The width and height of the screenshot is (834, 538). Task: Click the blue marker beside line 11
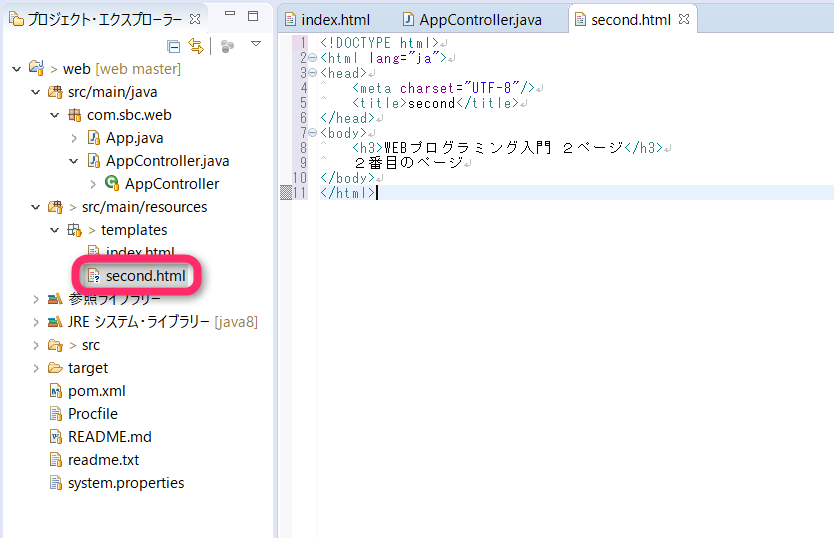click(x=286, y=193)
